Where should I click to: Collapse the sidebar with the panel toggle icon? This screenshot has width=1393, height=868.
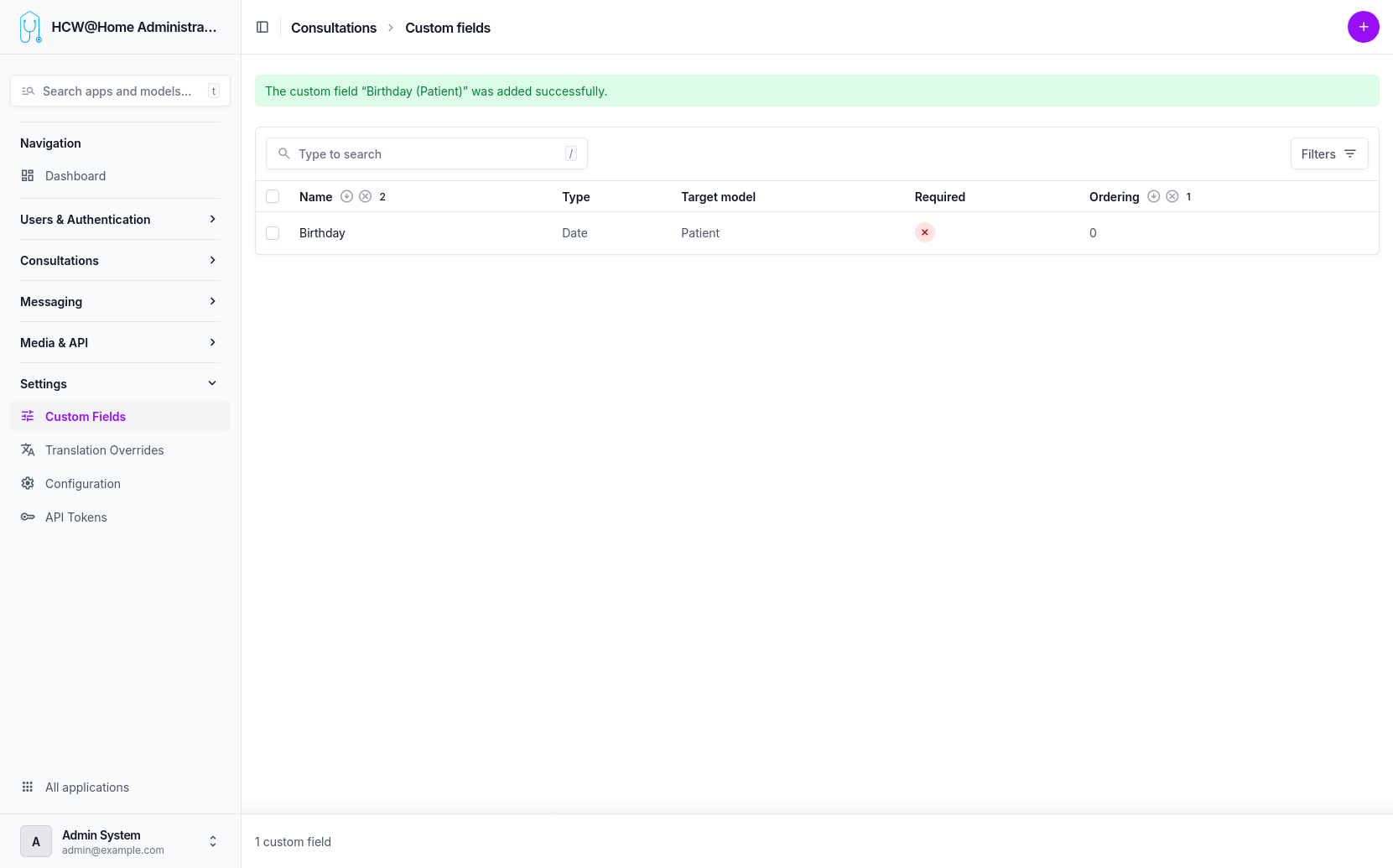click(262, 27)
